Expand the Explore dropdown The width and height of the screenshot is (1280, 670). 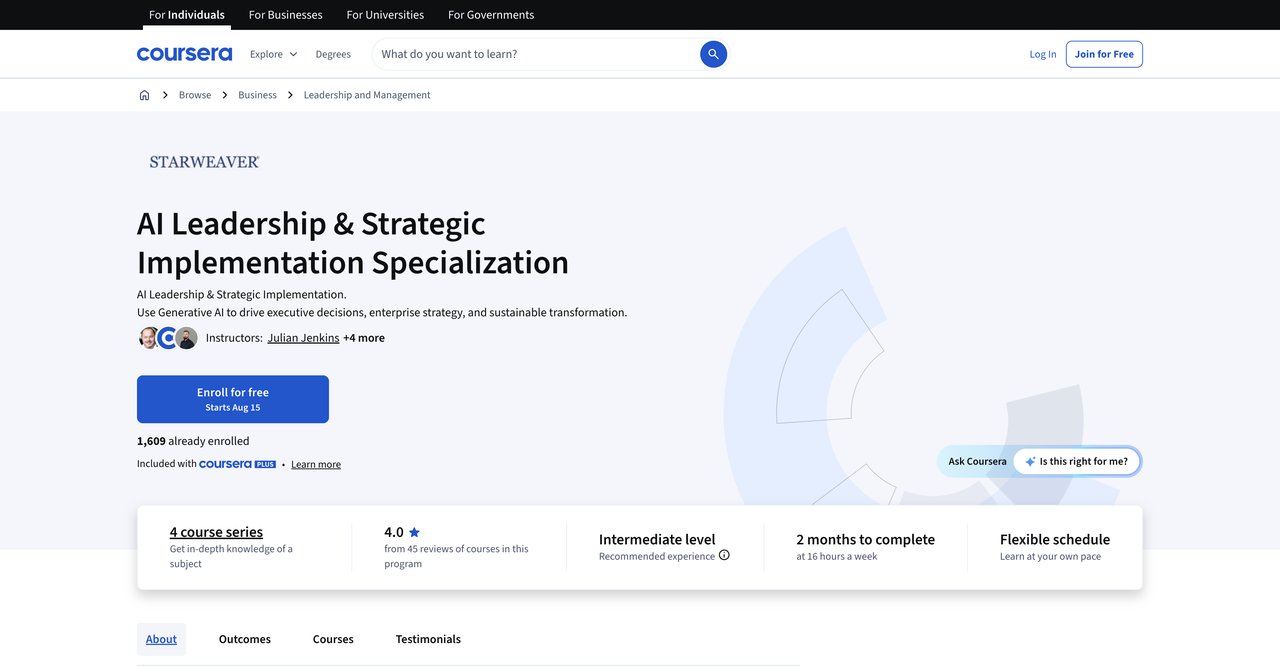[273, 54]
